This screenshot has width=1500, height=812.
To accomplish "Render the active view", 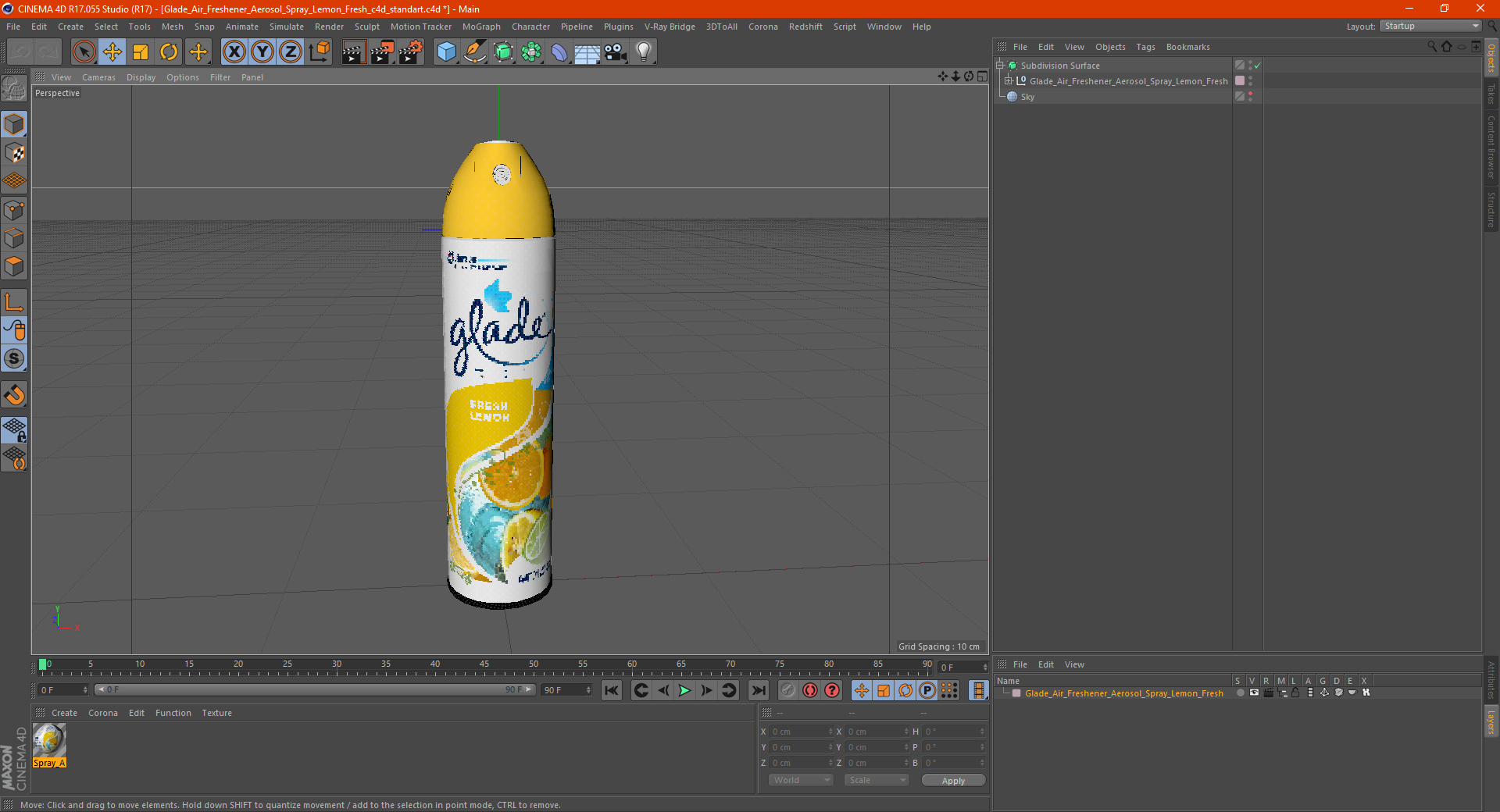I will [354, 52].
